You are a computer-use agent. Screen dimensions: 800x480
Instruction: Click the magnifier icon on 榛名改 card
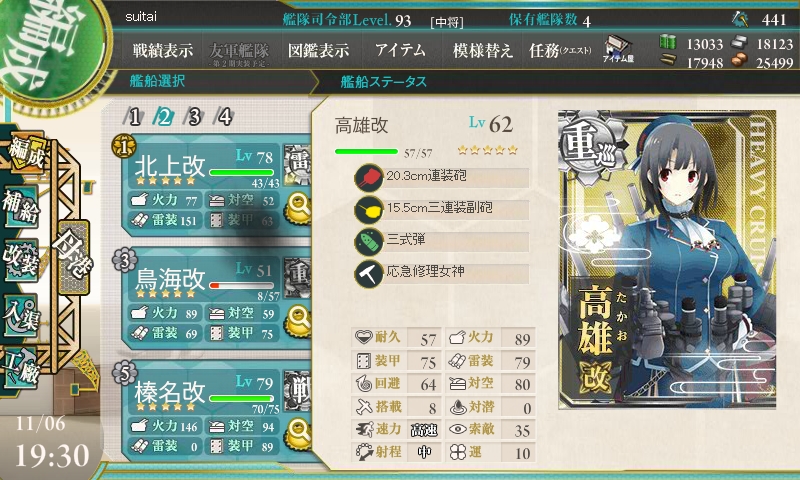[299, 433]
